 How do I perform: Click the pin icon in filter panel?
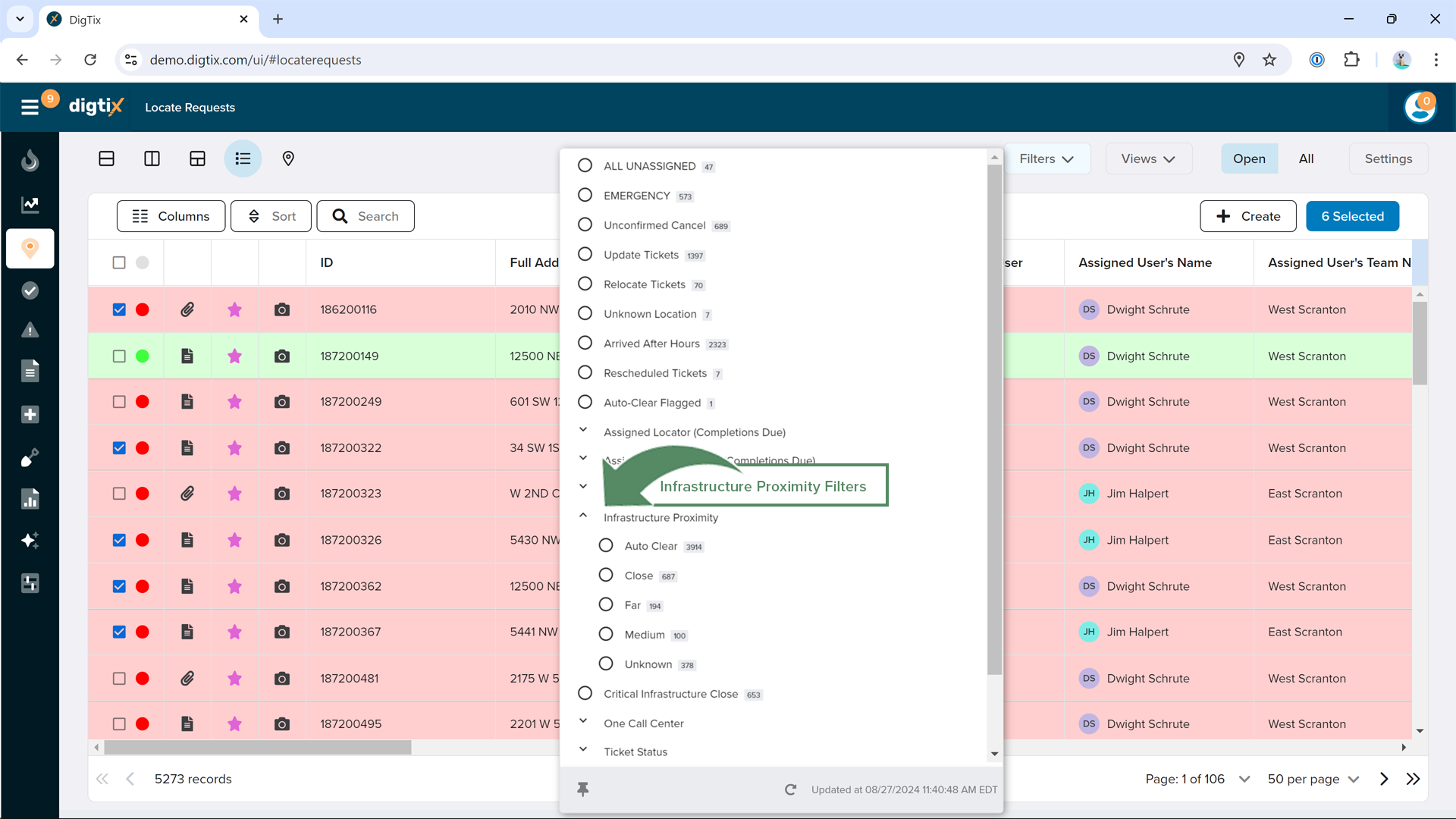click(582, 789)
